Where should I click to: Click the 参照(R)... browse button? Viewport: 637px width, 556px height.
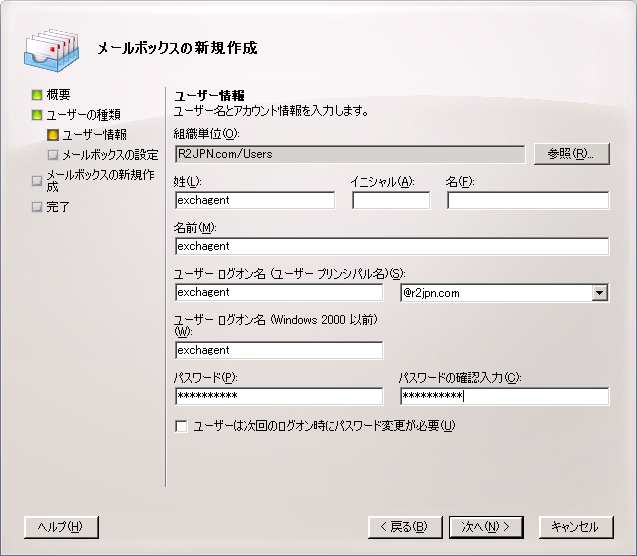(572, 154)
